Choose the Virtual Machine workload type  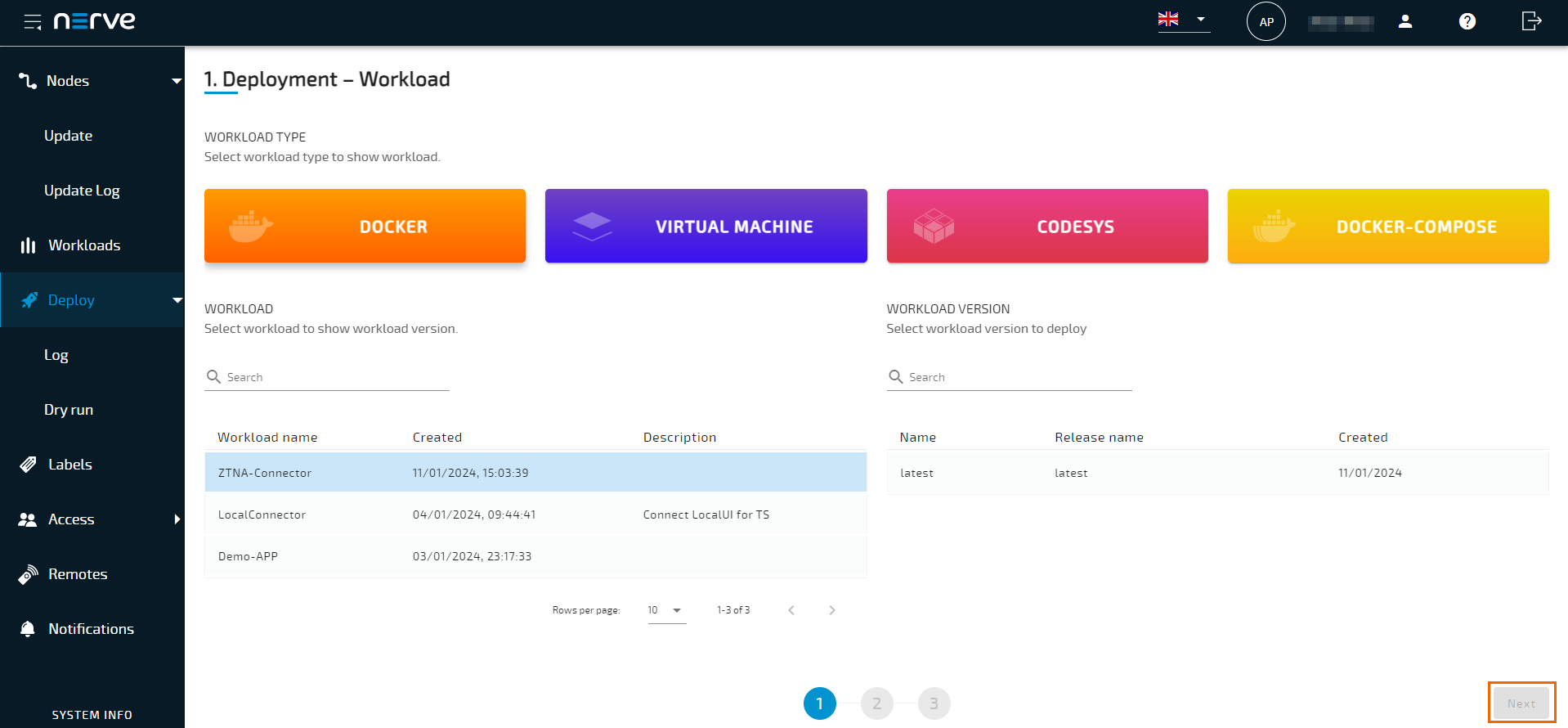click(x=706, y=226)
